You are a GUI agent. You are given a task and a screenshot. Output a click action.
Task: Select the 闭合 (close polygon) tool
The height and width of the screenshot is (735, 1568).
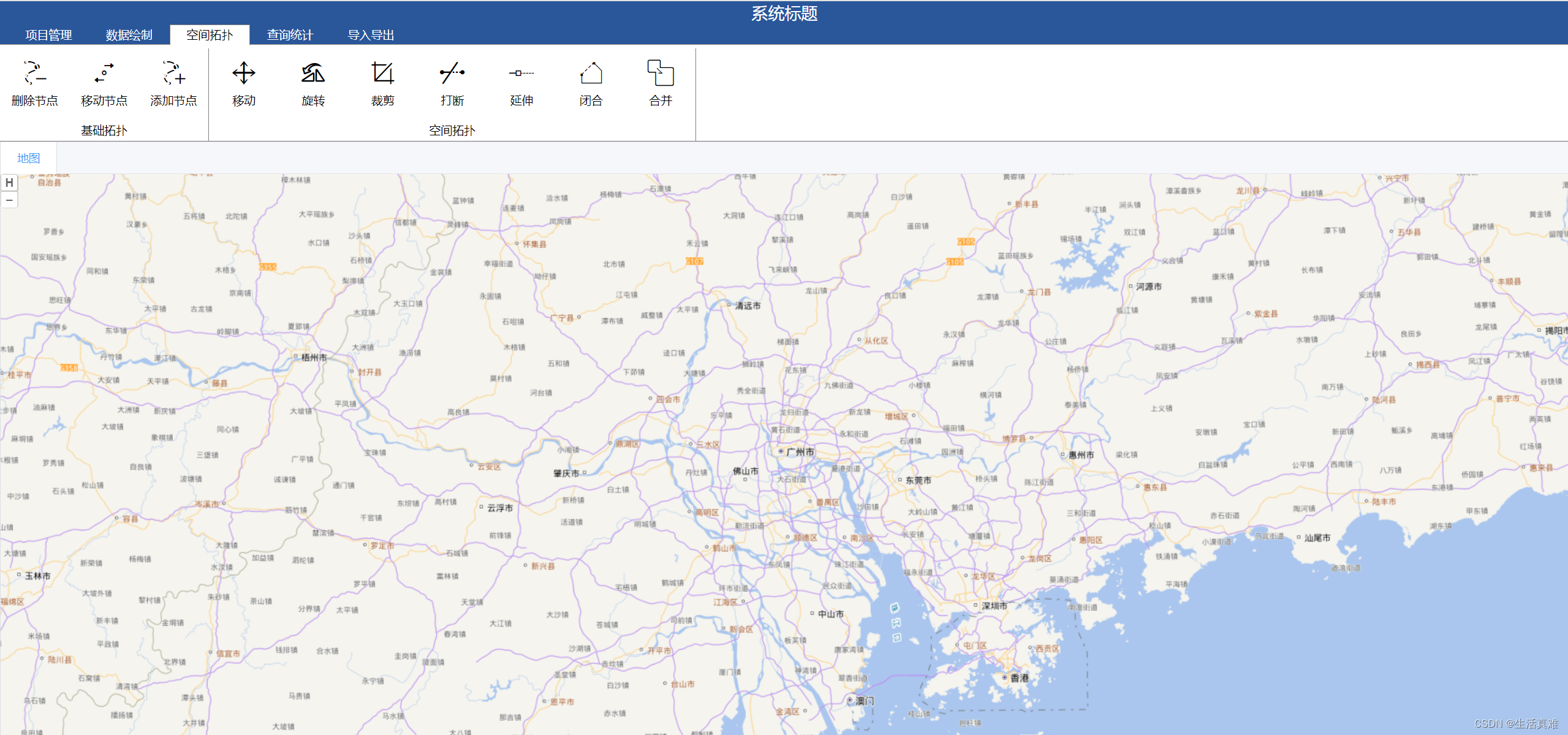590,83
